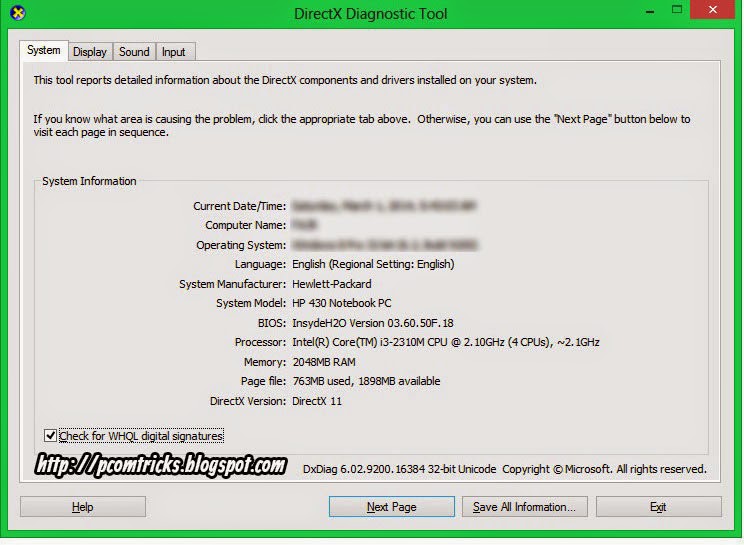Viewport: 744px width, 545px height.
Task: Maximize the DirectX Diagnostic Tool window
Action: [677, 9]
